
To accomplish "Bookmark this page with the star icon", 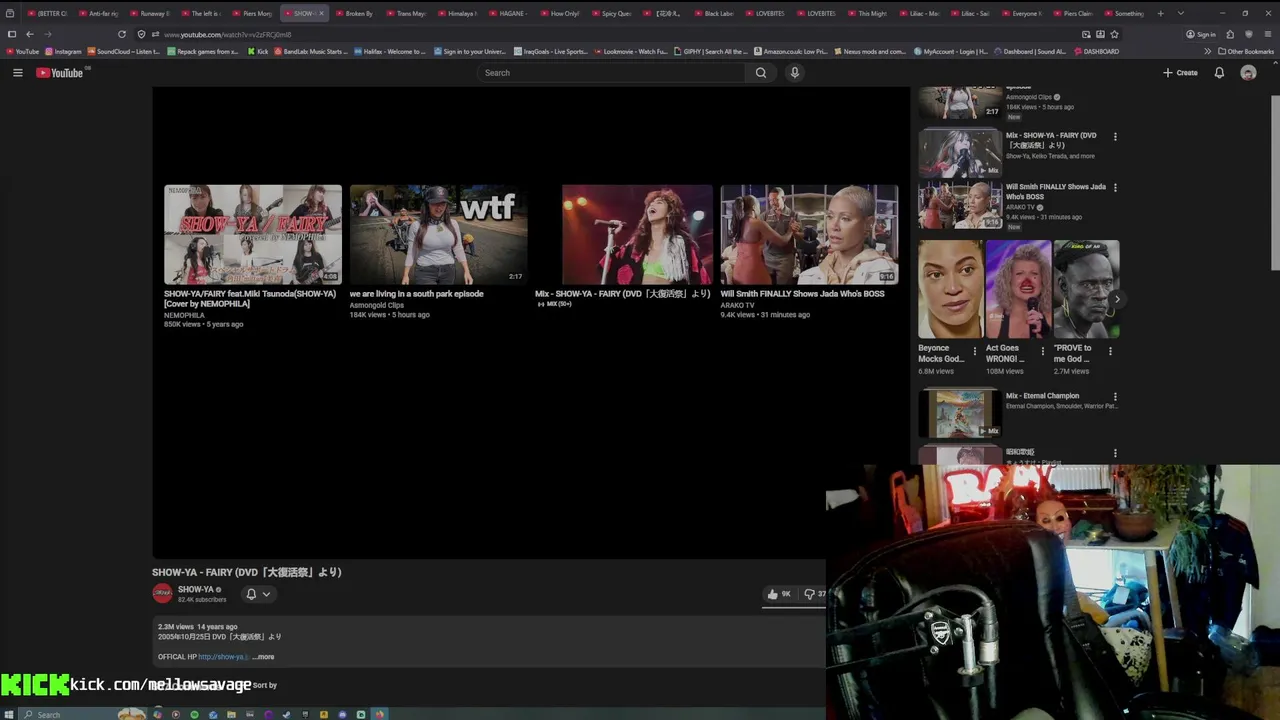I will click(1114, 34).
